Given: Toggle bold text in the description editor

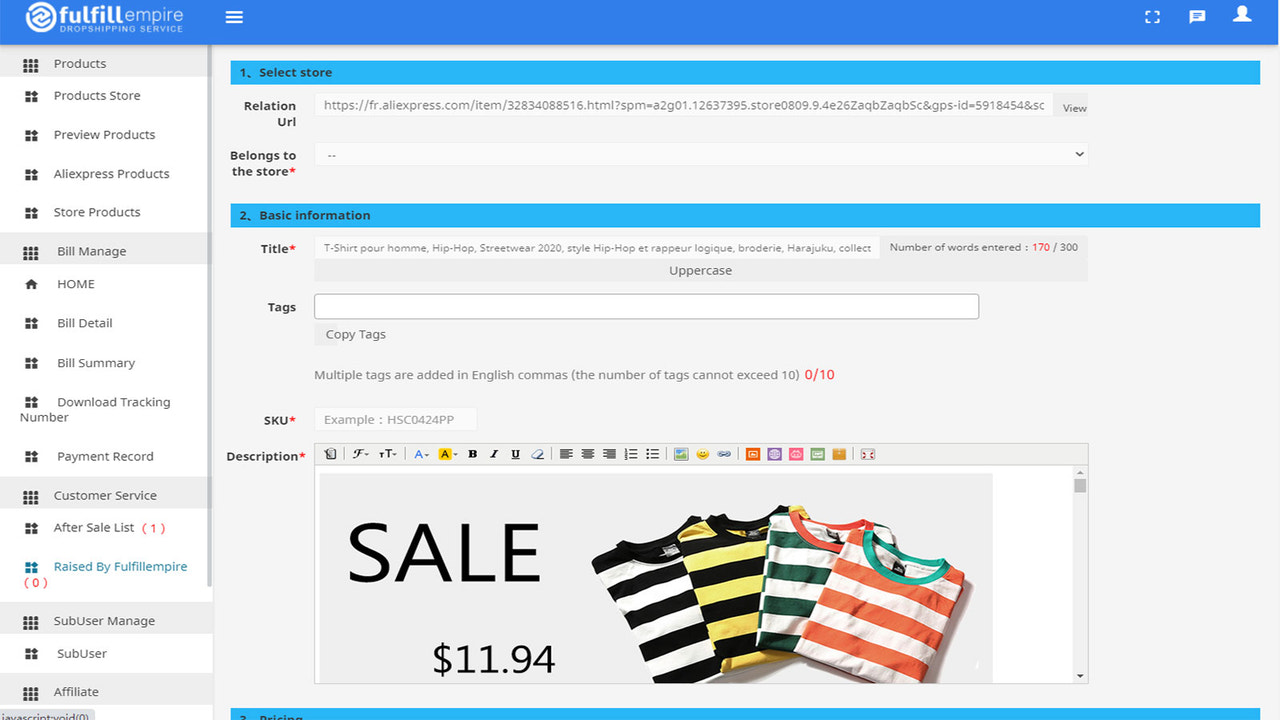Looking at the screenshot, I should tap(472, 454).
